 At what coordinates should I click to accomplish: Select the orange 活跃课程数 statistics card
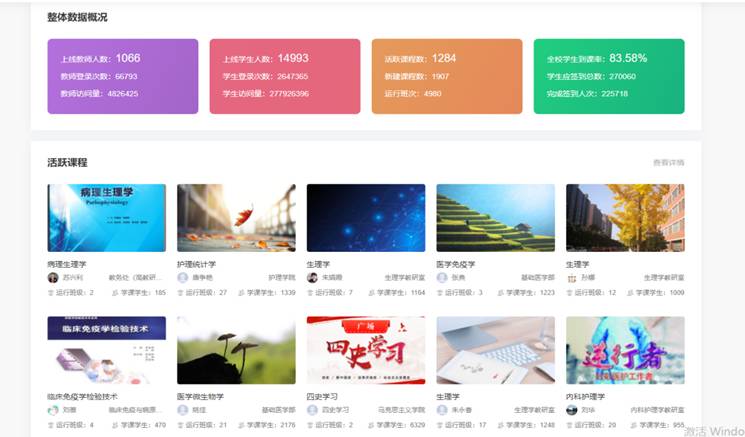click(446, 76)
